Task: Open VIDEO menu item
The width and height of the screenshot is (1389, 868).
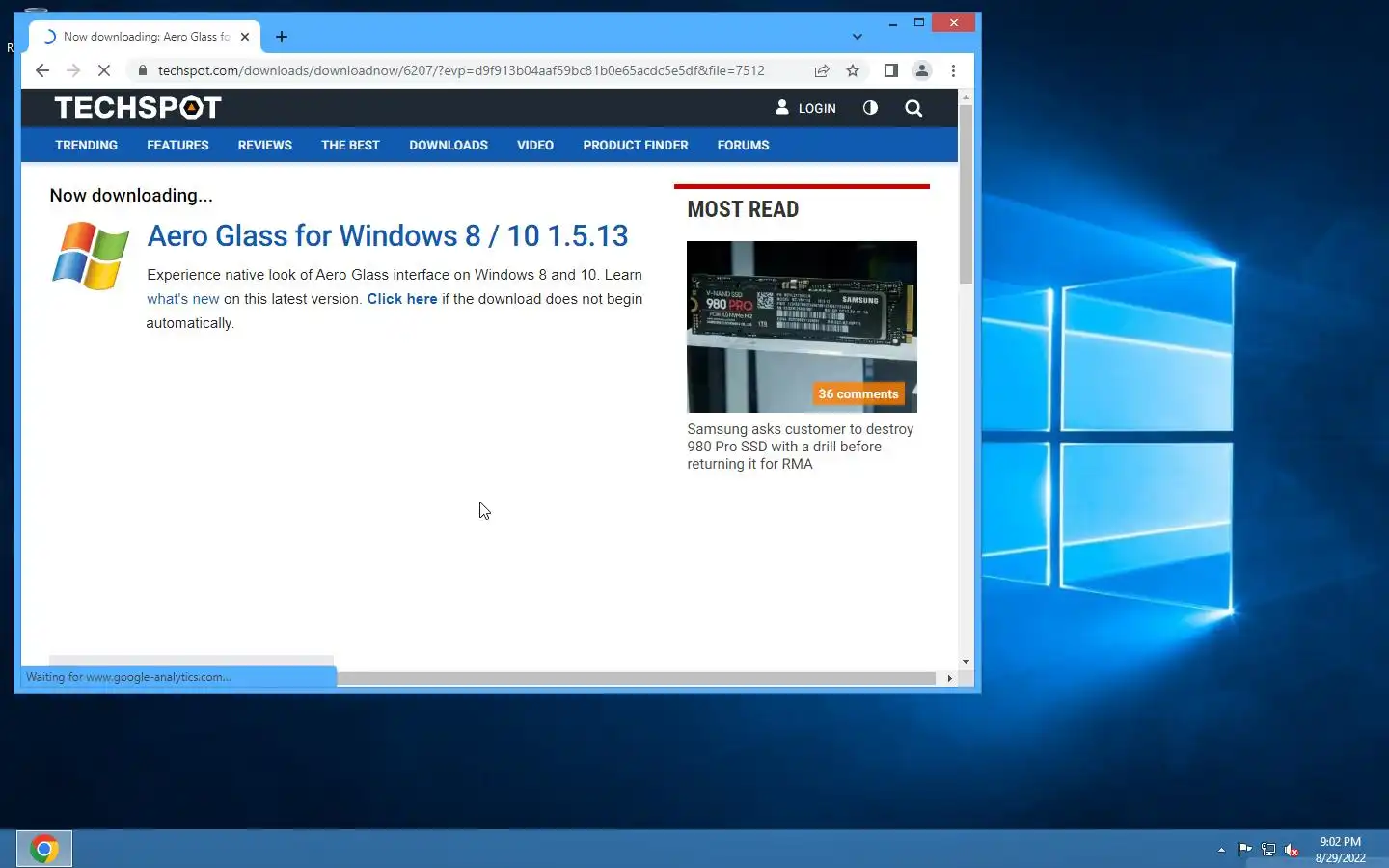Action: (x=535, y=145)
